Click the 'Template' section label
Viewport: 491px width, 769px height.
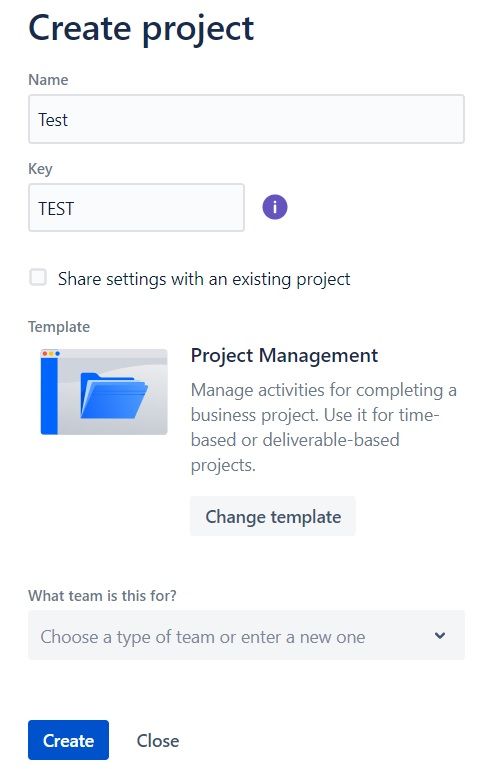click(59, 327)
